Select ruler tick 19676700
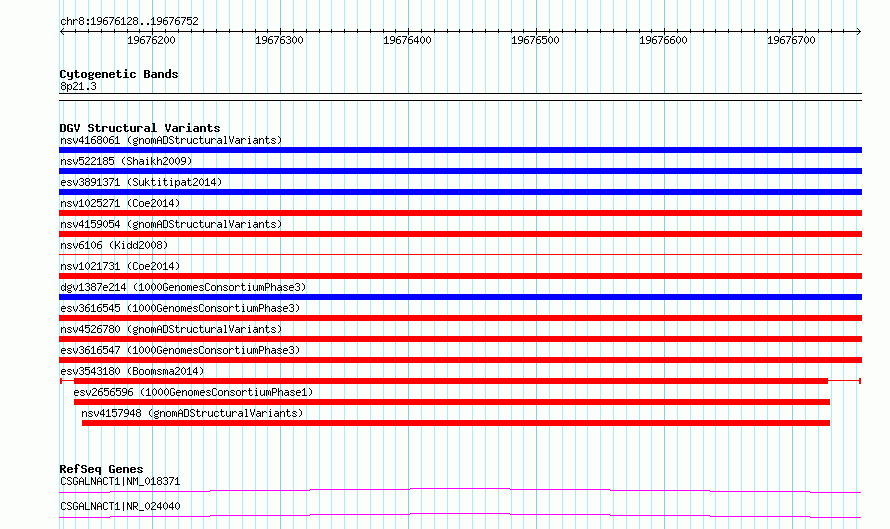The width and height of the screenshot is (890, 529). point(791,40)
